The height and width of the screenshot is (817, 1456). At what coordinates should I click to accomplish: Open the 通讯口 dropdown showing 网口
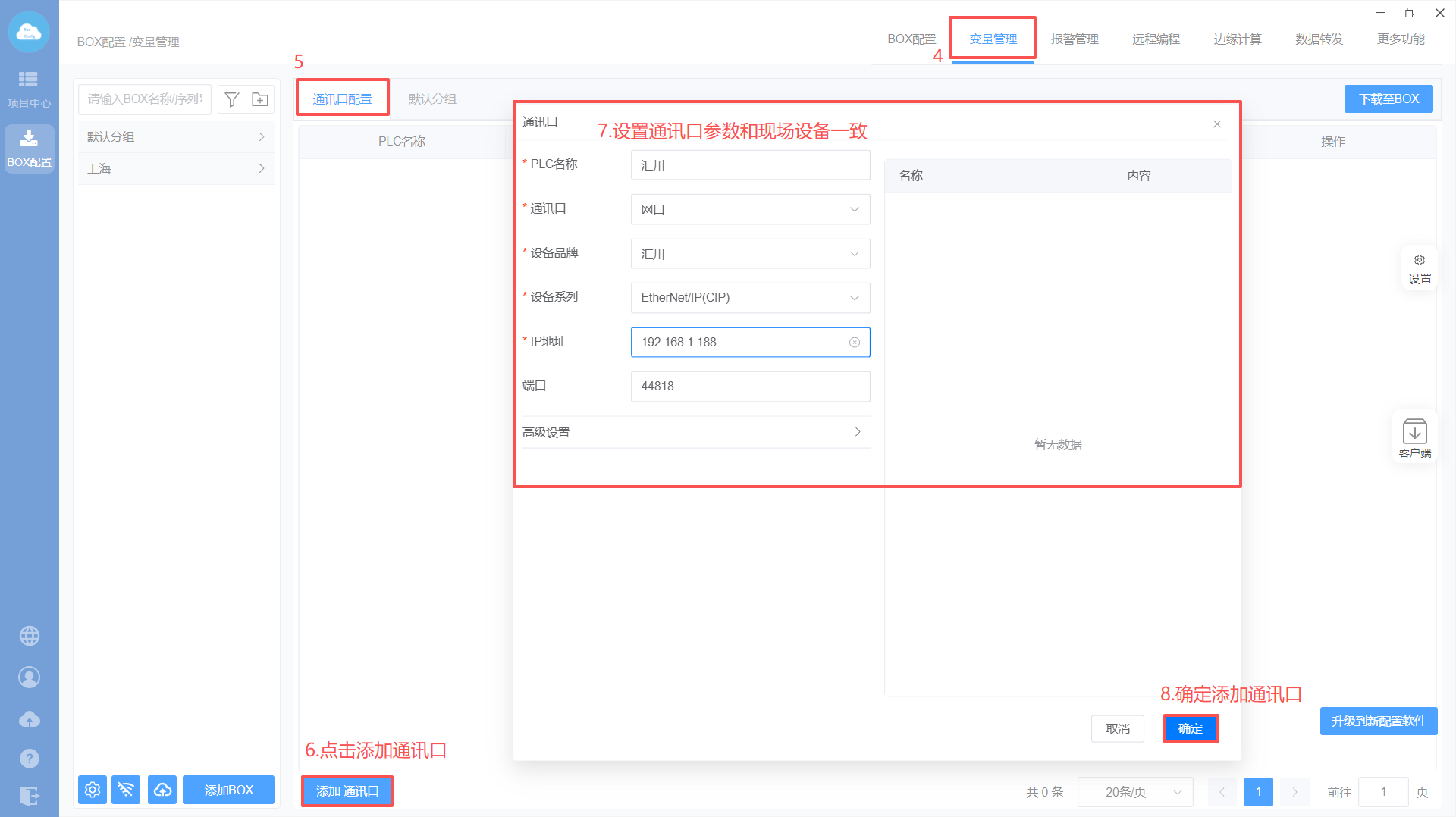[750, 210]
